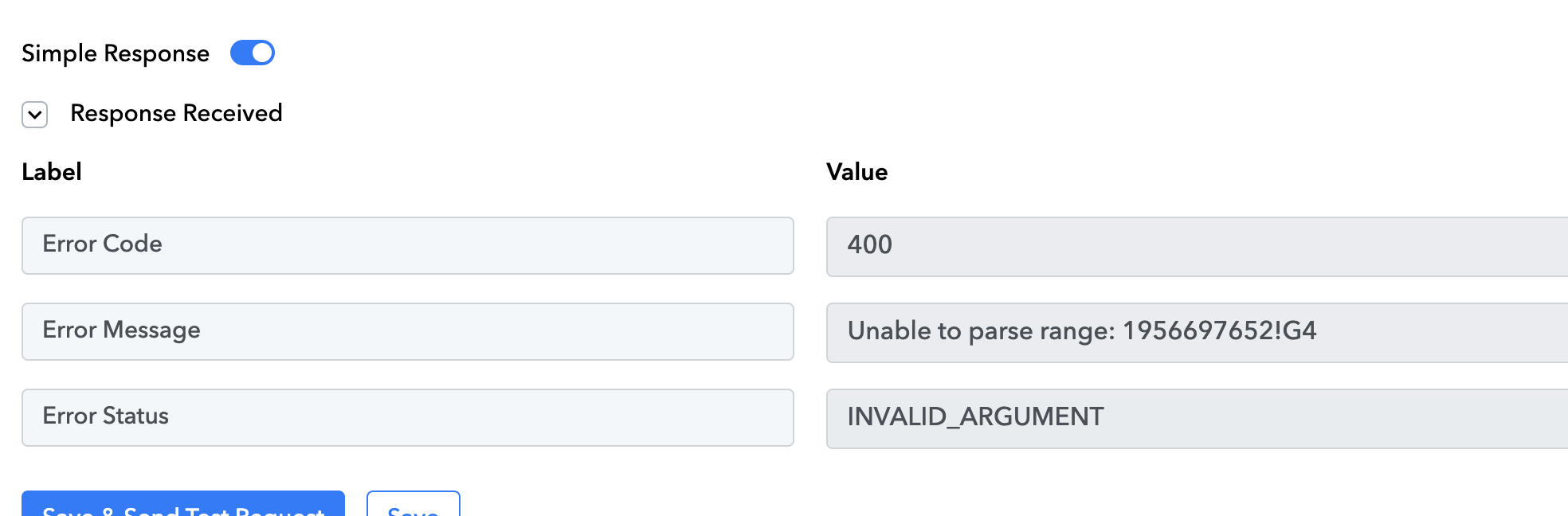Disable the Simple Response switch
Viewport: 1568px width, 516px height.
pos(252,53)
